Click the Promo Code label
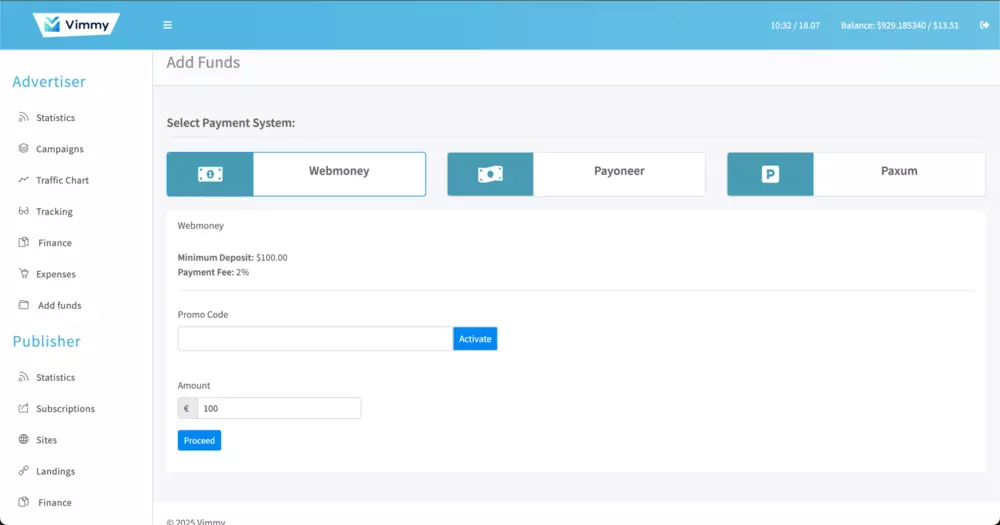 coord(203,314)
